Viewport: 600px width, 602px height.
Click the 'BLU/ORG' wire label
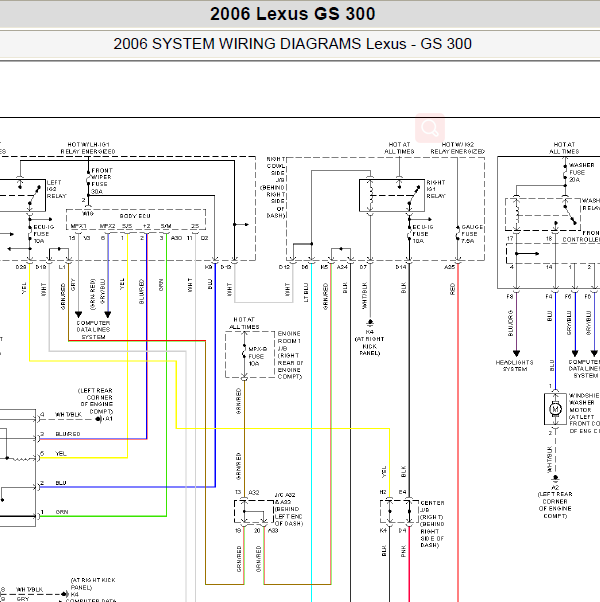pyautogui.click(x=510, y=323)
